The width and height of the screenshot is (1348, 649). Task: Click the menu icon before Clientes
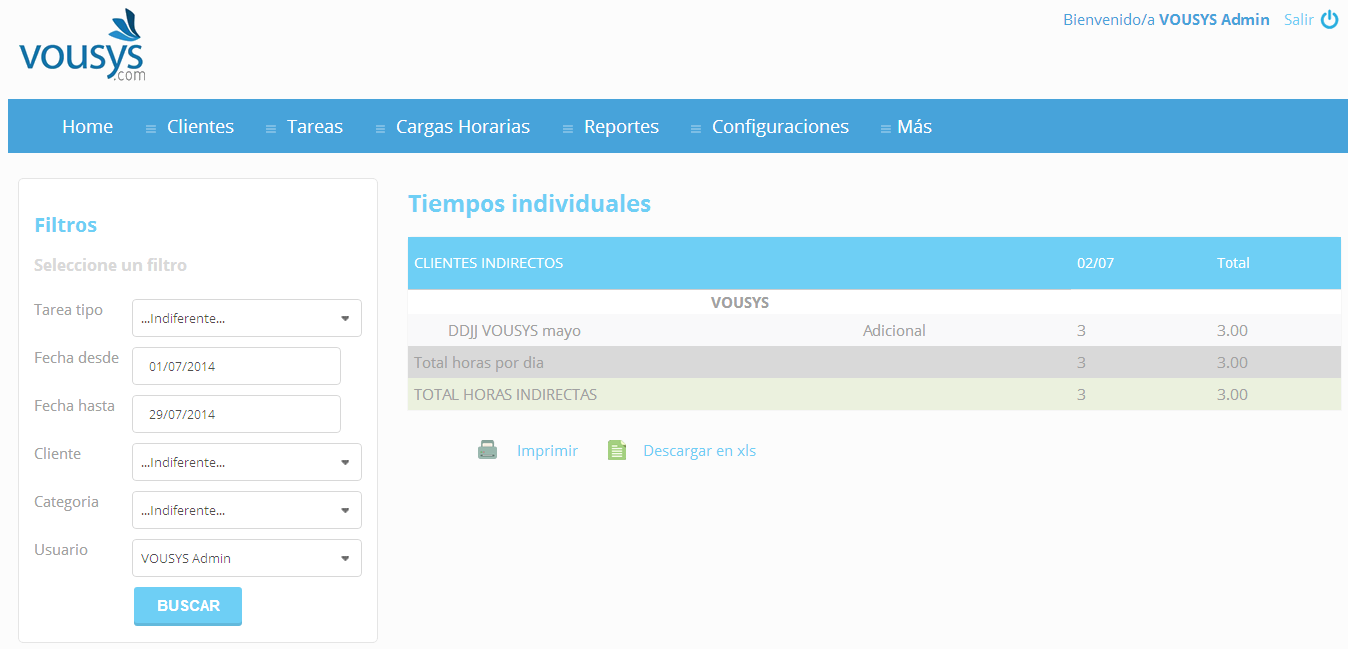tap(151, 129)
